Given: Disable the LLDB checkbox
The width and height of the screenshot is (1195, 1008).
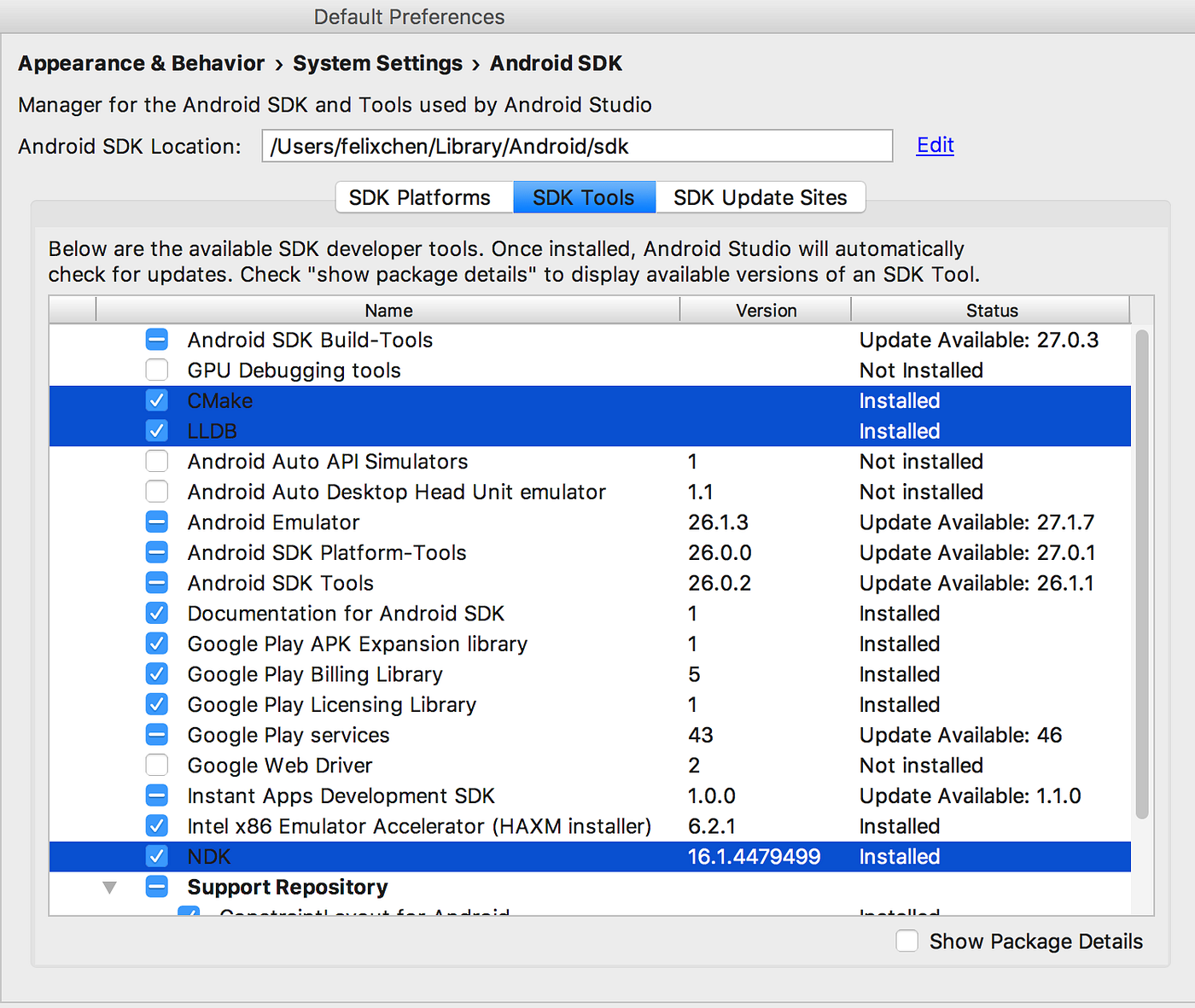Looking at the screenshot, I should [x=156, y=430].
